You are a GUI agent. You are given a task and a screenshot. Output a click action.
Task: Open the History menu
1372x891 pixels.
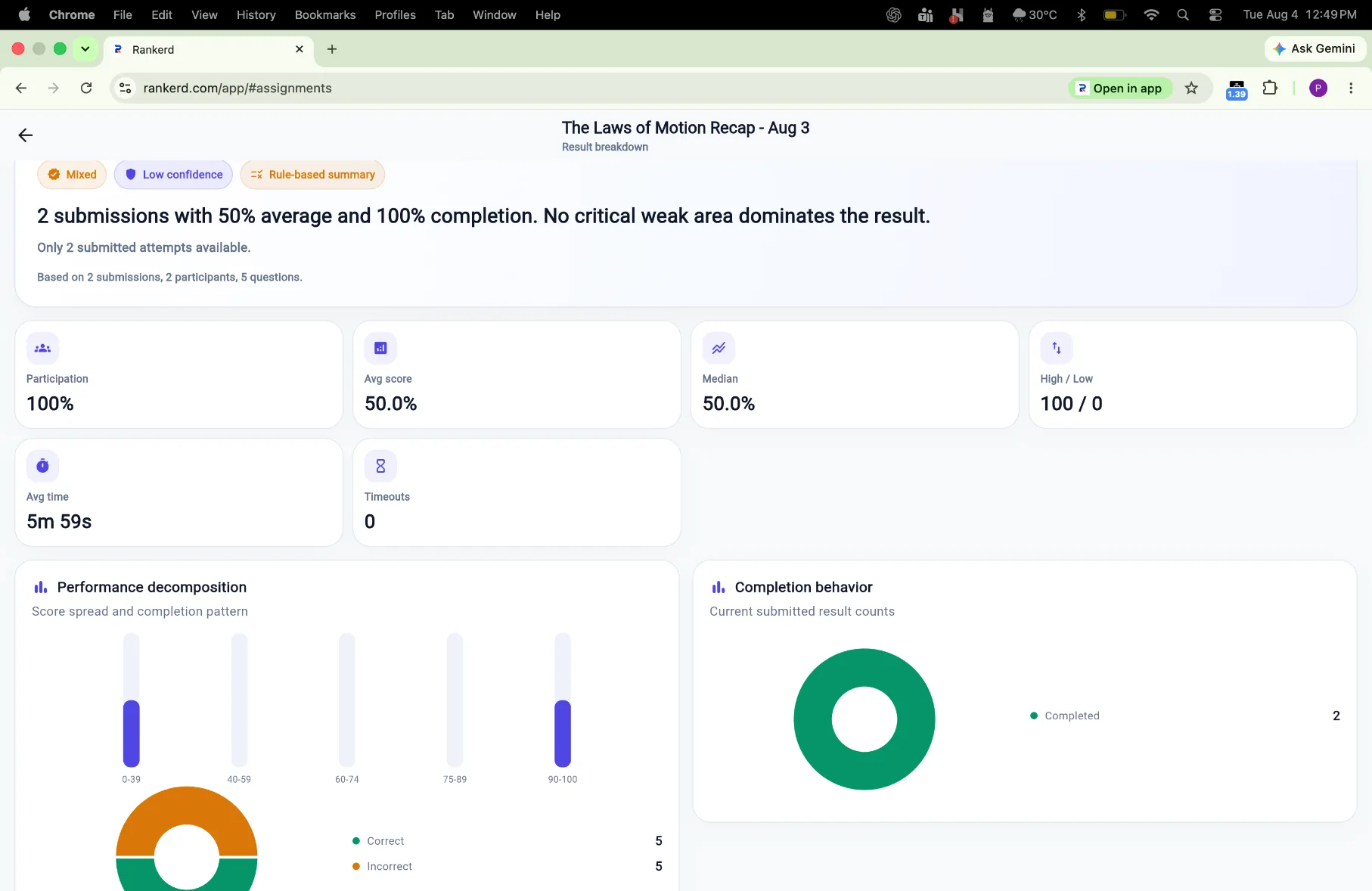click(x=256, y=14)
